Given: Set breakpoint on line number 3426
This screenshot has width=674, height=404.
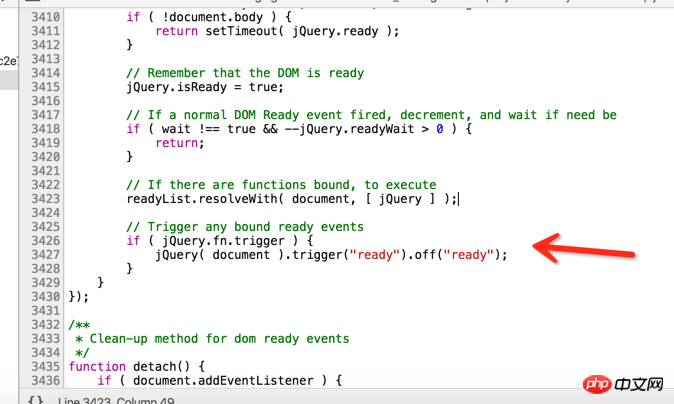Looking at the screenshot, I should (46, 241).
